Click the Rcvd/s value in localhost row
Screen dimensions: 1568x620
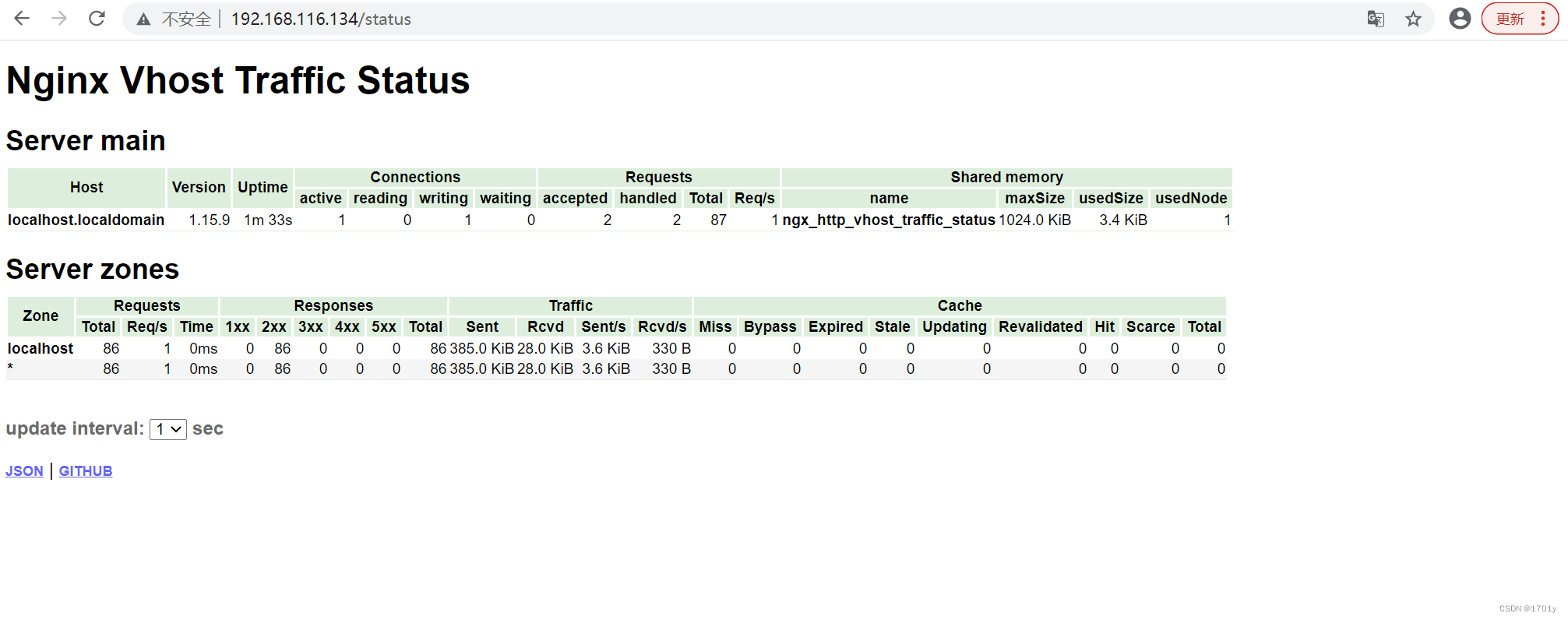[x=671, y=349]
